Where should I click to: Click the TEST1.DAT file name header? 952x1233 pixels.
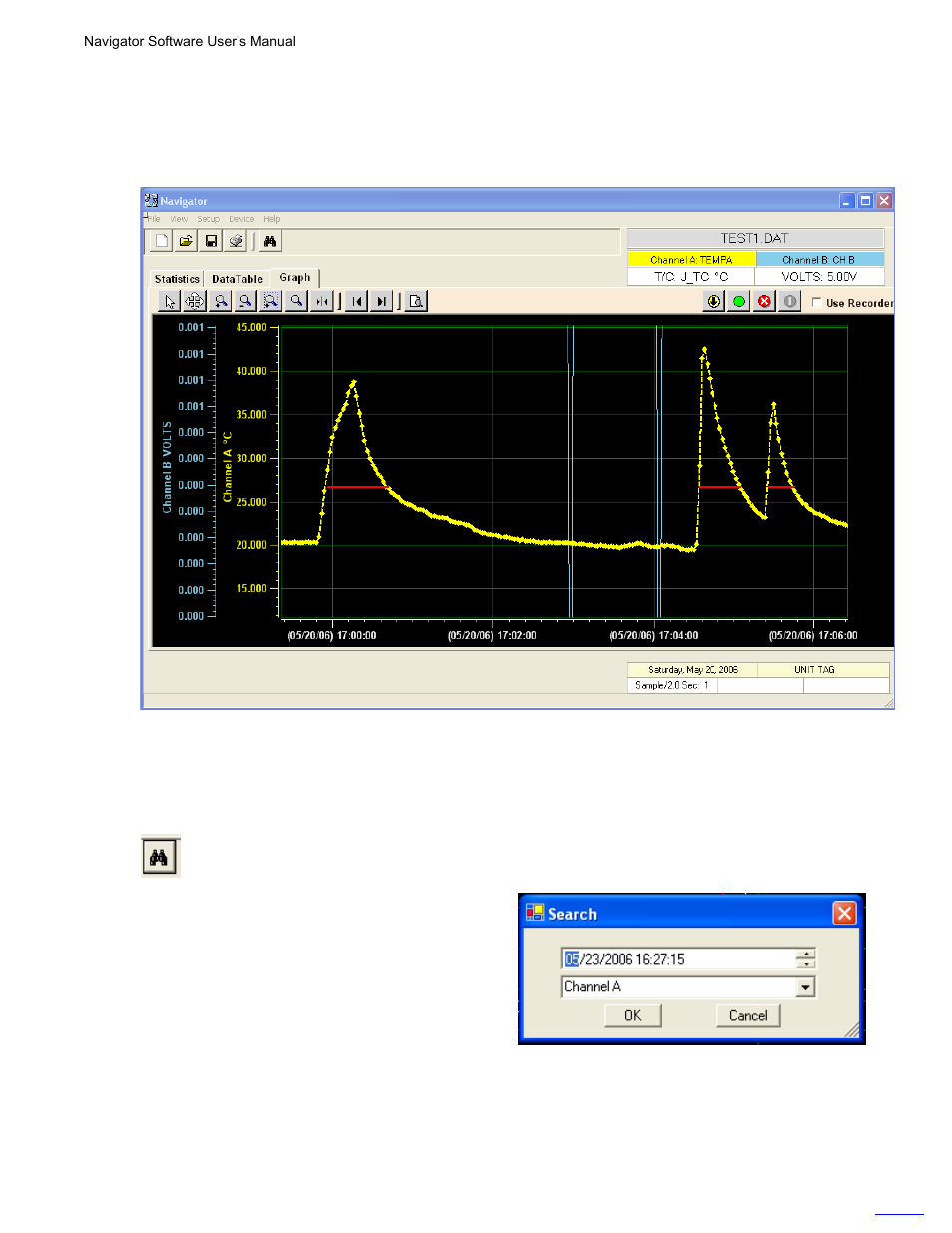(x=755, y=238)
